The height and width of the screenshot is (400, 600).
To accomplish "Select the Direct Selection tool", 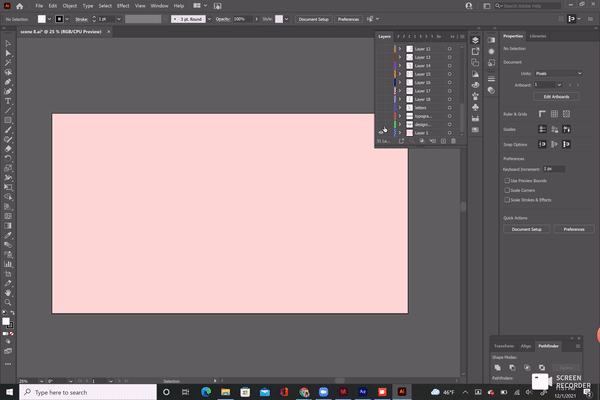I will click(x=8, y=53).
